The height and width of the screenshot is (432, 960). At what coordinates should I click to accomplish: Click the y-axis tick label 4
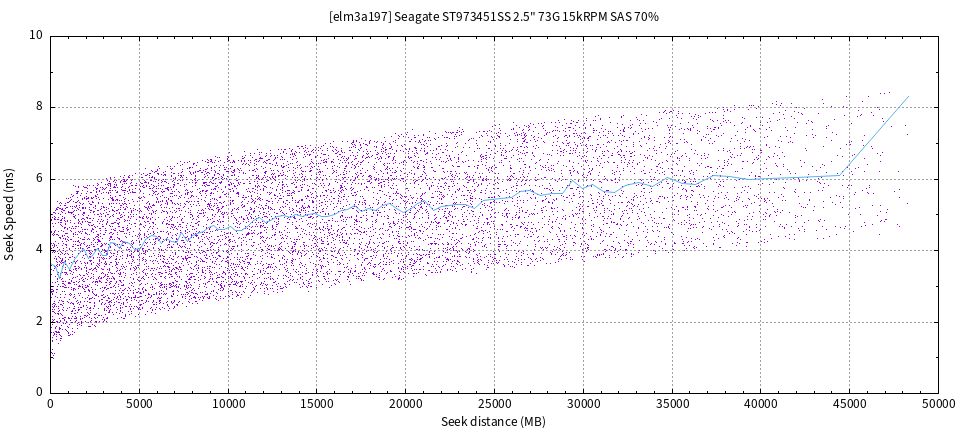click(39, 250)
